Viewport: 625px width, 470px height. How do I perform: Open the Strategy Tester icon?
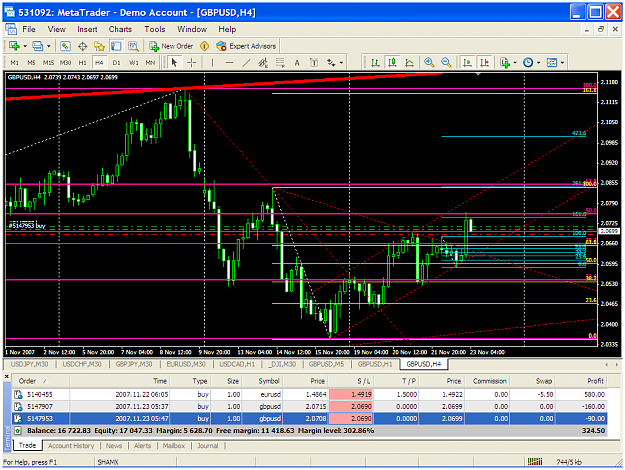[133, 46]
